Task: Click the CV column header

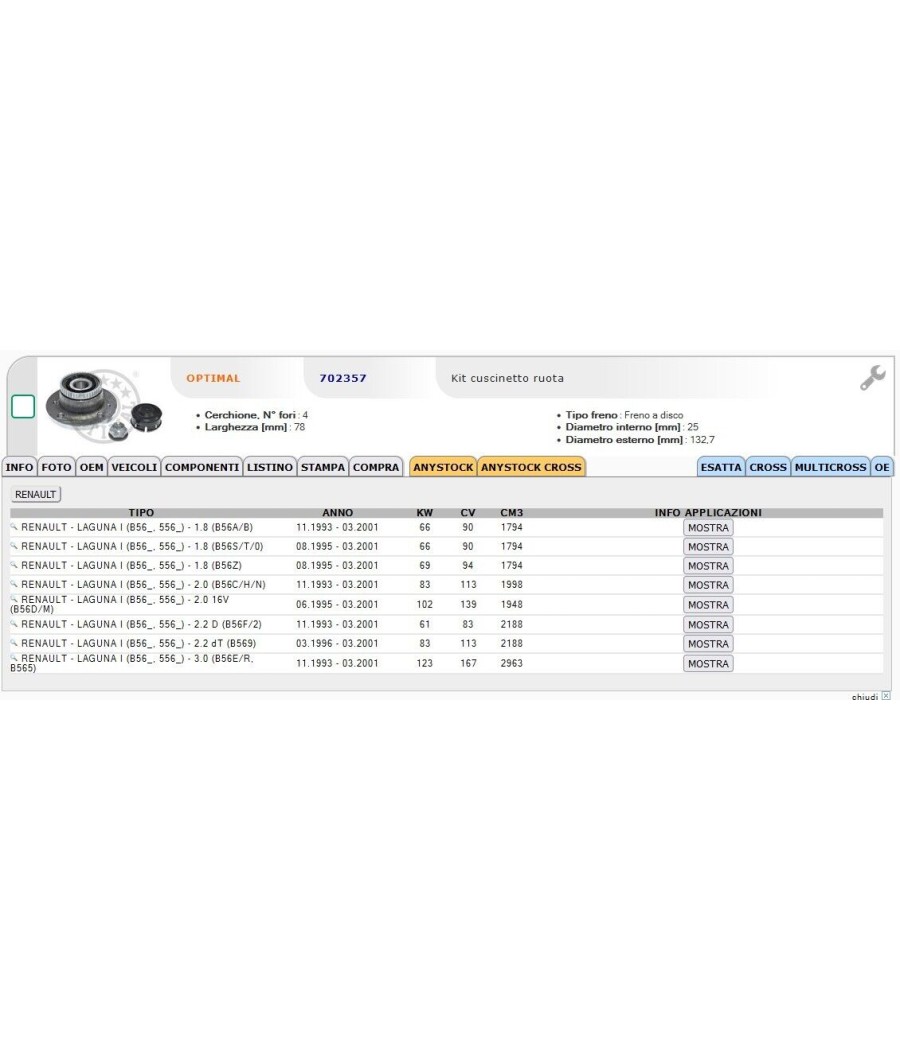Action: [468, 513]
